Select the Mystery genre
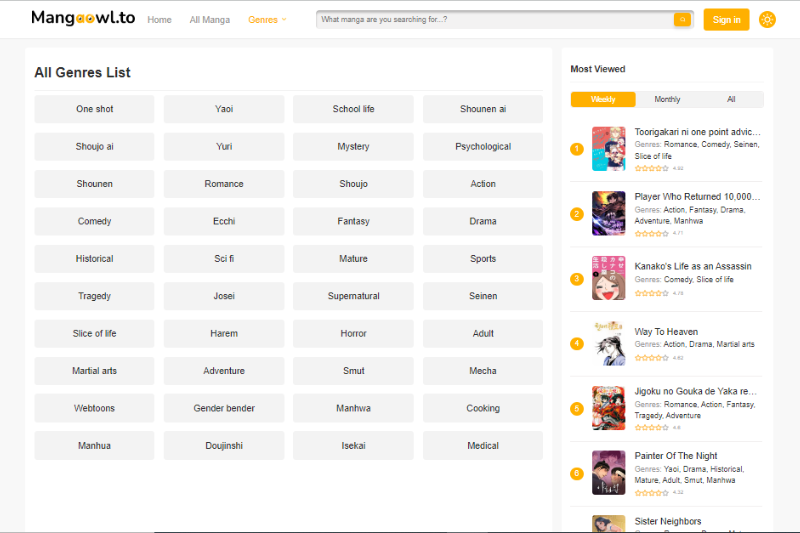800x533 pixels. point(353,146)
